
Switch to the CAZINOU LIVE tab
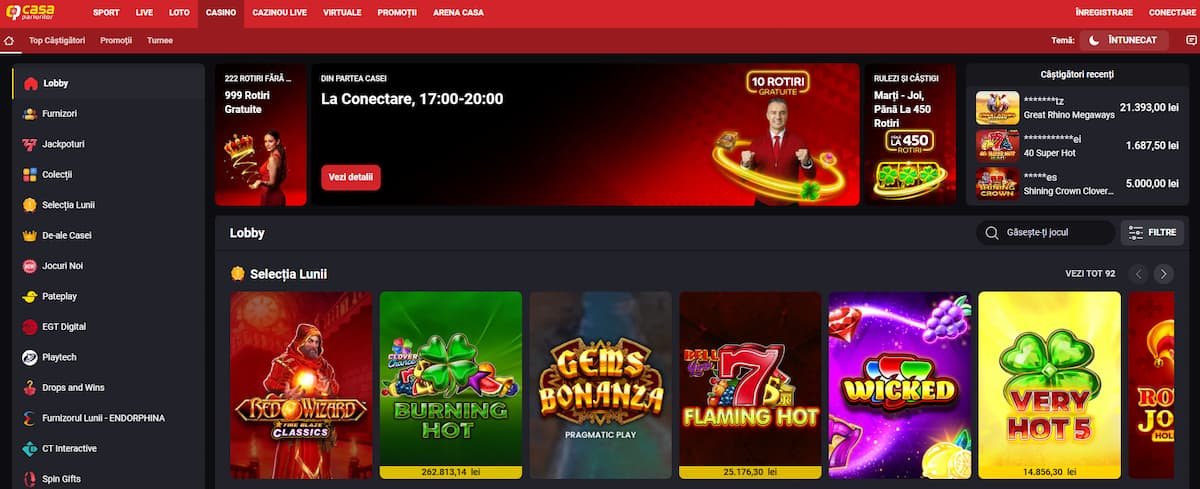[279, 13]
